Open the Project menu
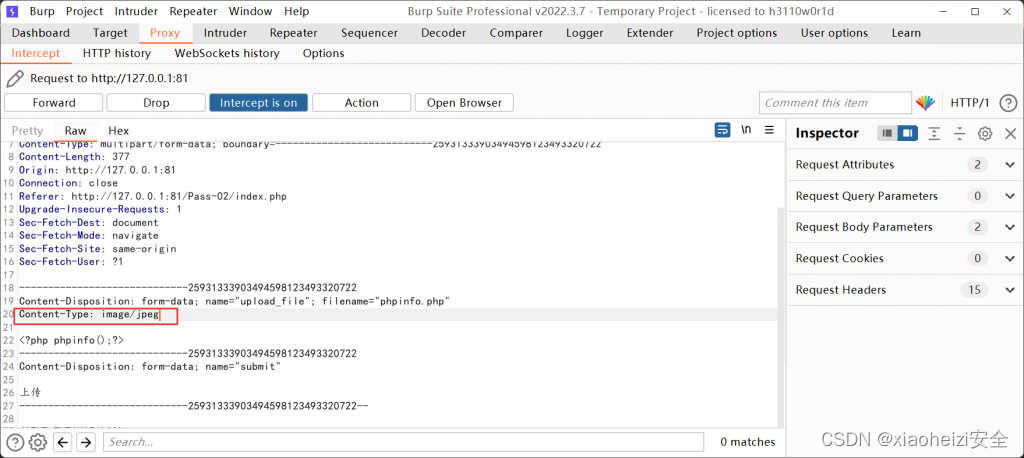The image size is (1024, 458). (x=84, y=11)
